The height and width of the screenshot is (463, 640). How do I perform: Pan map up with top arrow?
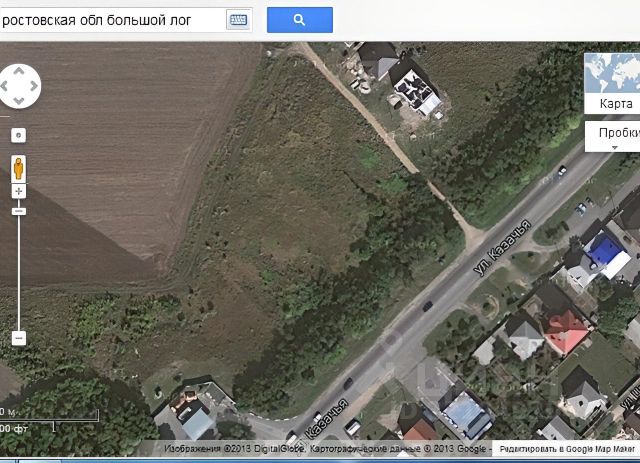pyautogui.click(x=19, y=71)
